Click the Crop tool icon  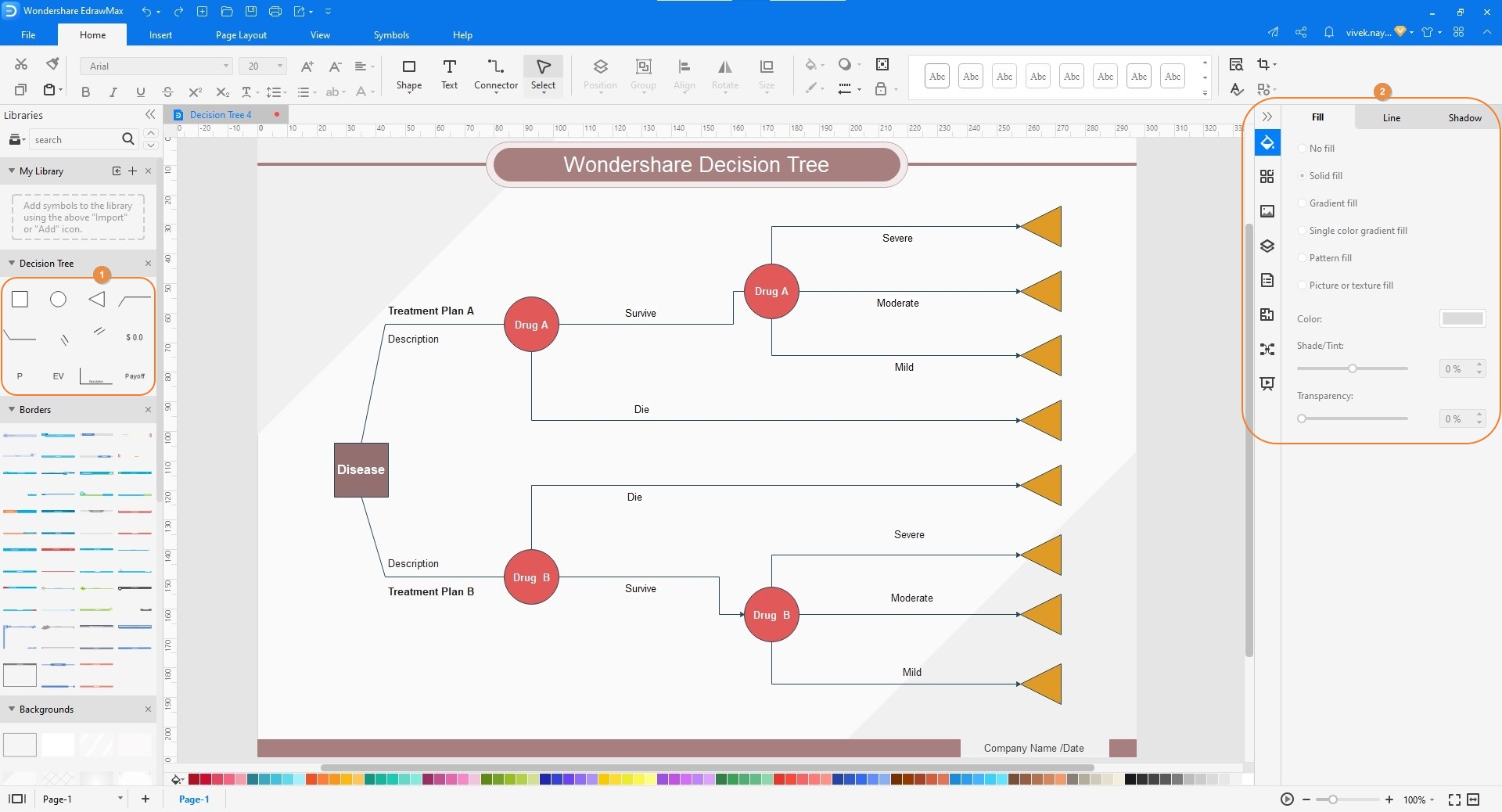[x=1263, y=64]
